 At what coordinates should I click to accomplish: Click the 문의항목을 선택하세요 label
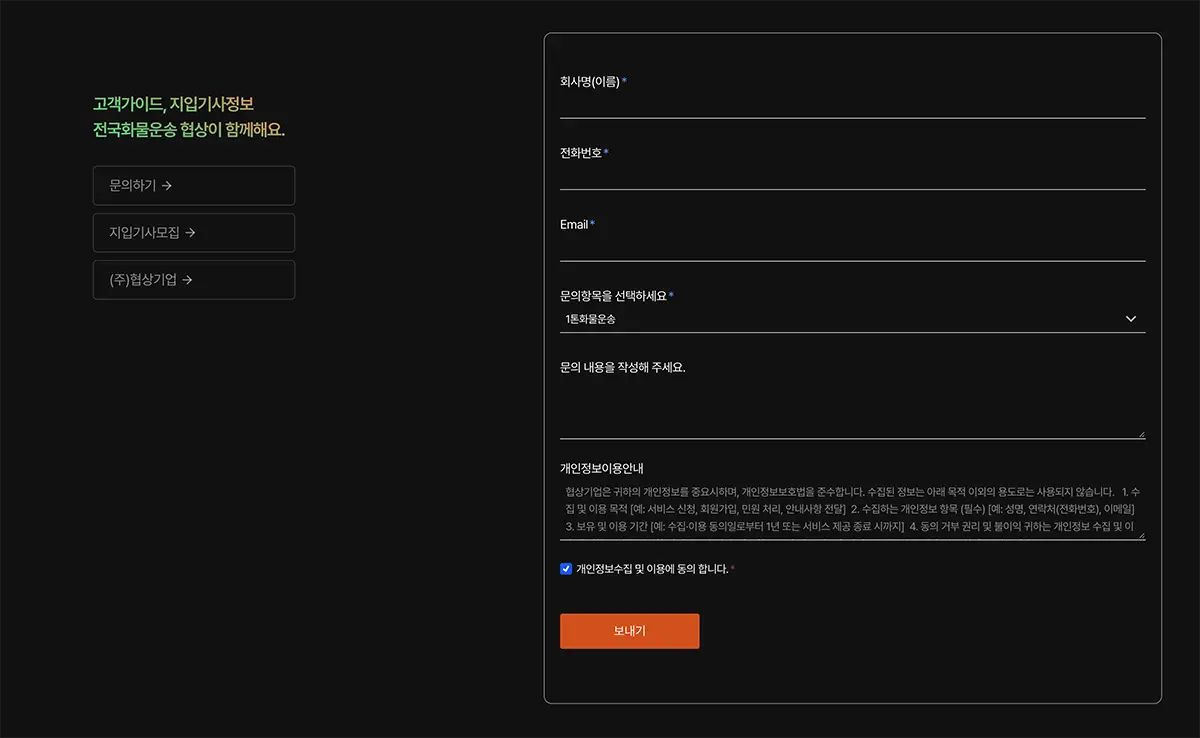[x=613, y=296]
